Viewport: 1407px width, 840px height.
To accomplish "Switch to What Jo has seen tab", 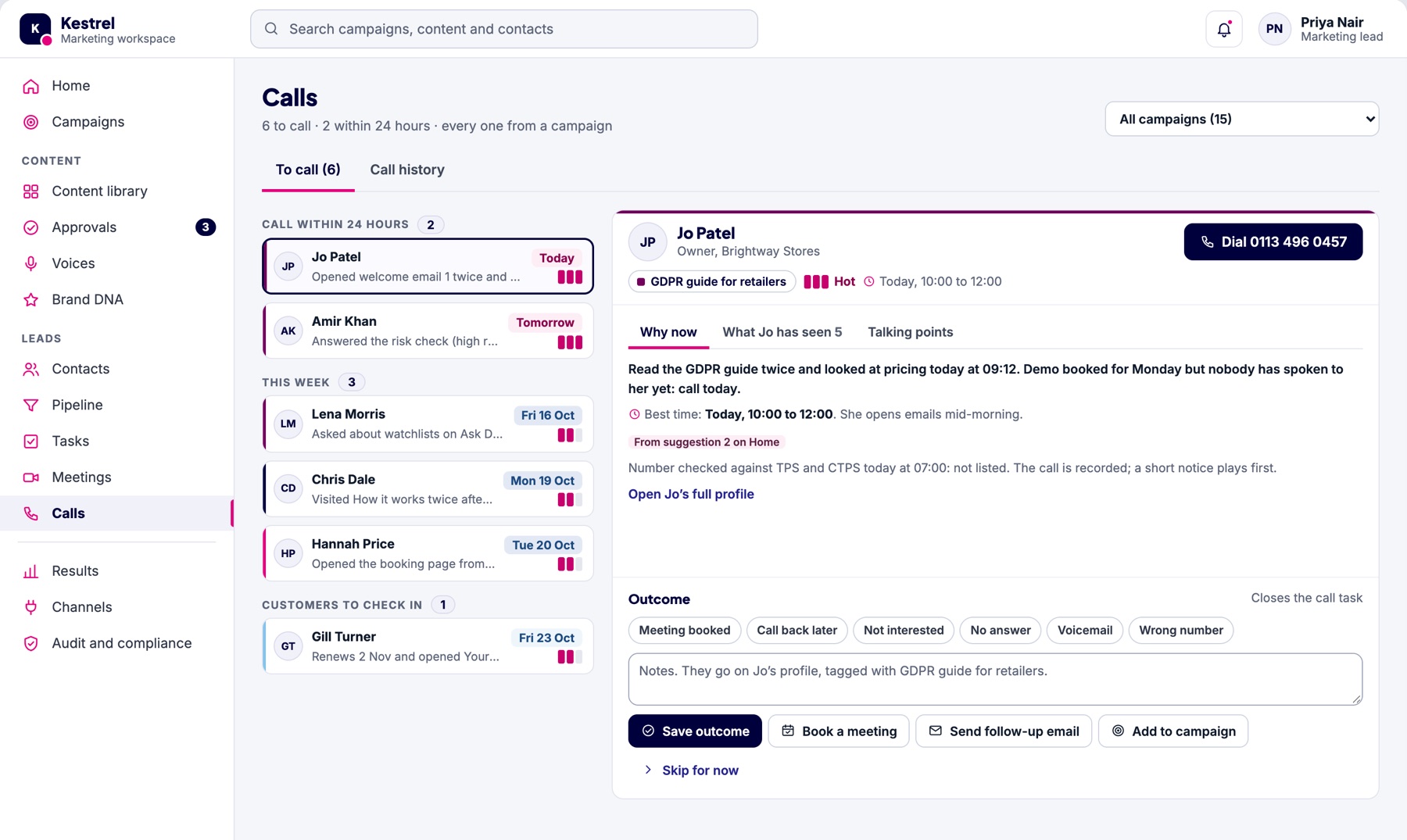I will [x=782, y=332].
